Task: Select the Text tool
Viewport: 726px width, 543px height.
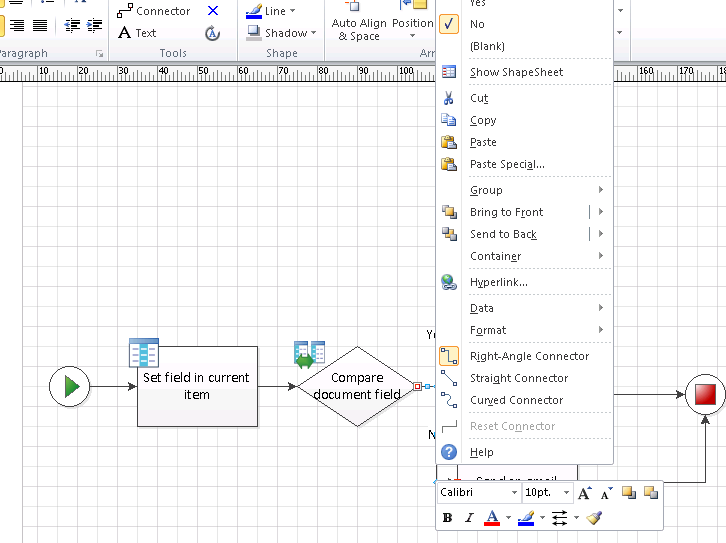Action: point(137,33)
